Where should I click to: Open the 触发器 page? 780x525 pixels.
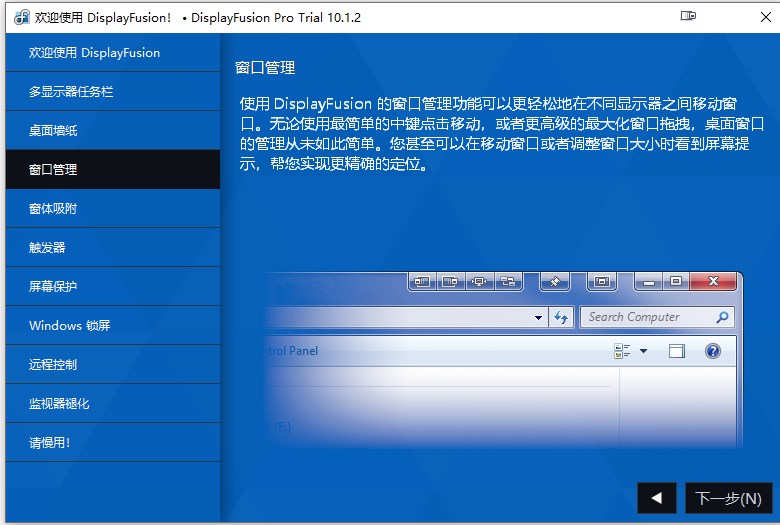(113, 247)
